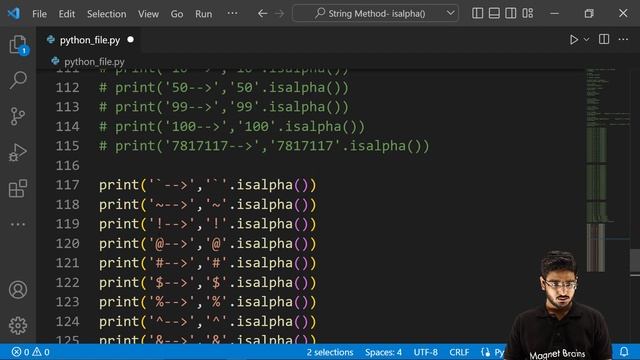Minimize the VS Code window
640x360 pixels.
pyautogui.click(x=554, y=13)
